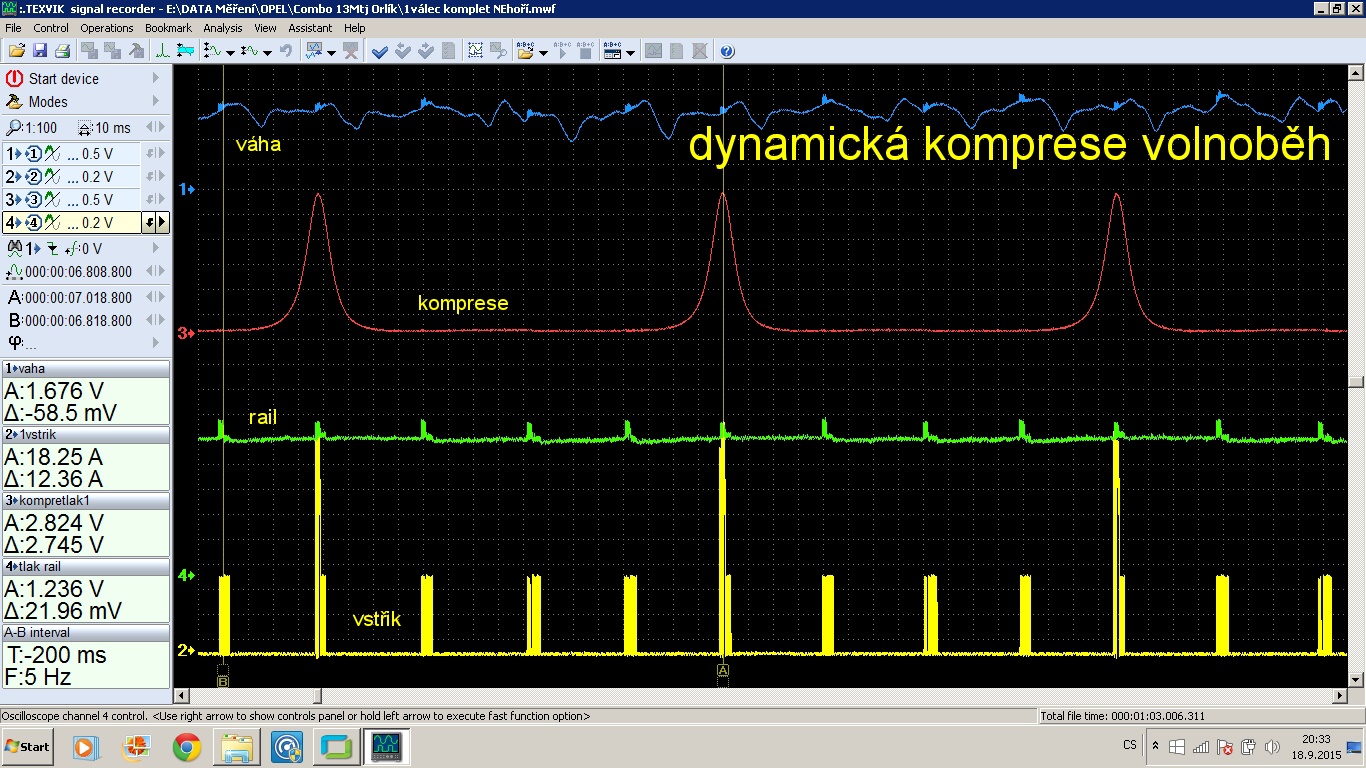Open the Control menu
This screenshot has width=1366, height=768.
(x=51, y=28)
